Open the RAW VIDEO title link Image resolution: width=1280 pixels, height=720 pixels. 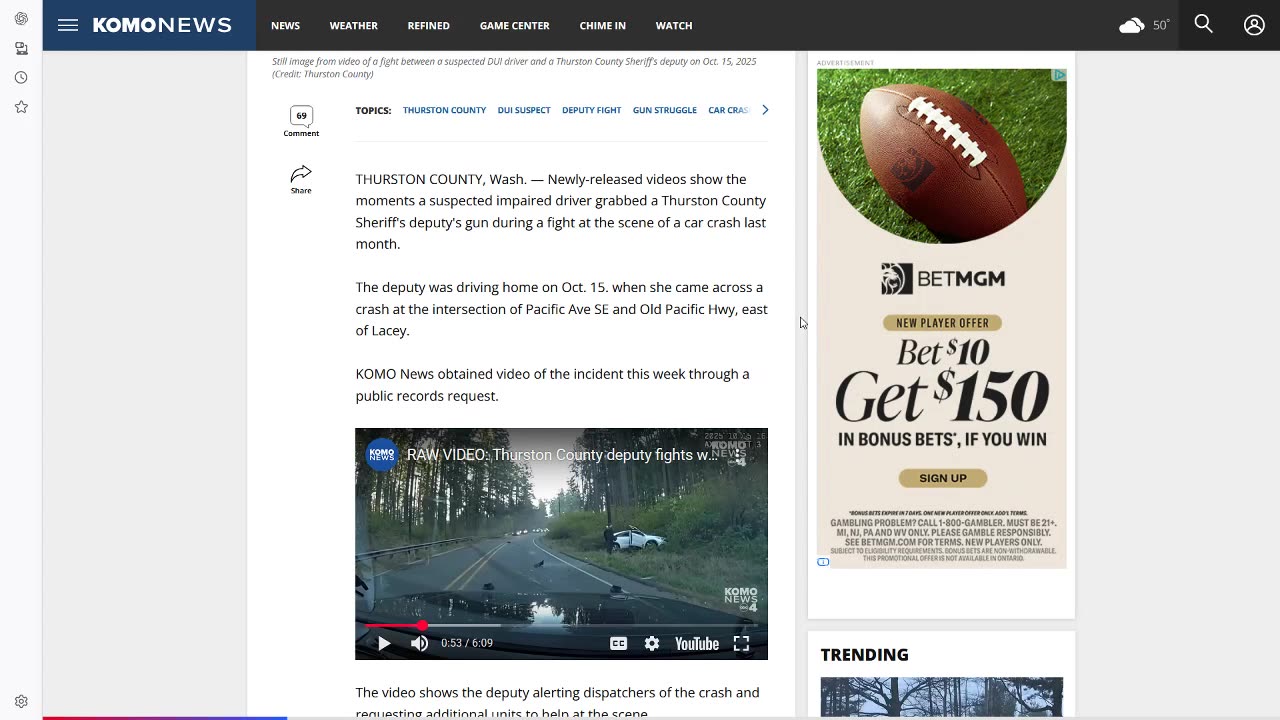coord(562,455)
